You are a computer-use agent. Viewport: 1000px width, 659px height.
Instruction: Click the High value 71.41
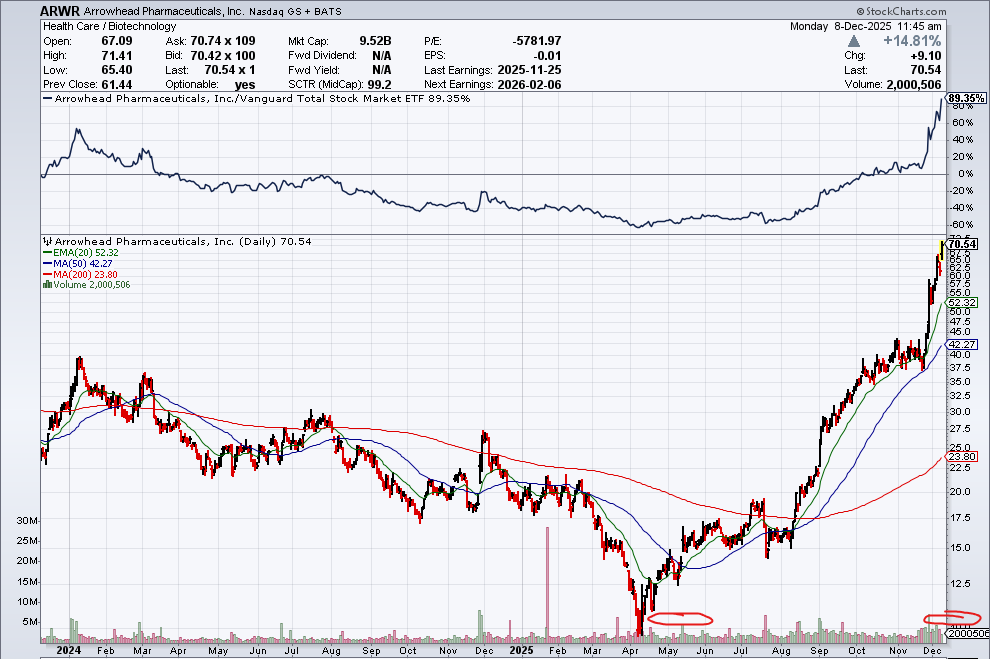tap(117, 56)
